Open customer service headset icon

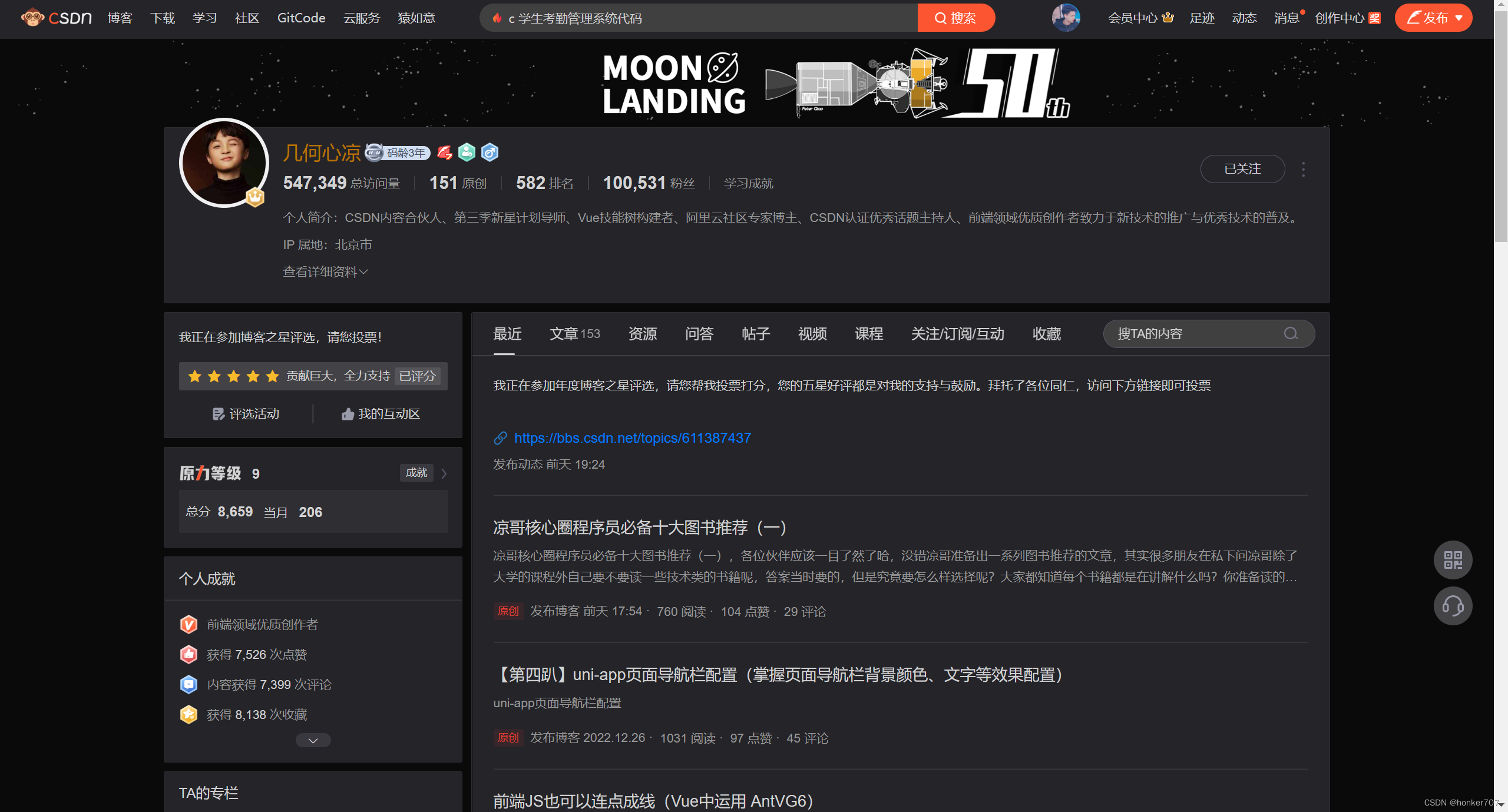[x=1453, y=606]
